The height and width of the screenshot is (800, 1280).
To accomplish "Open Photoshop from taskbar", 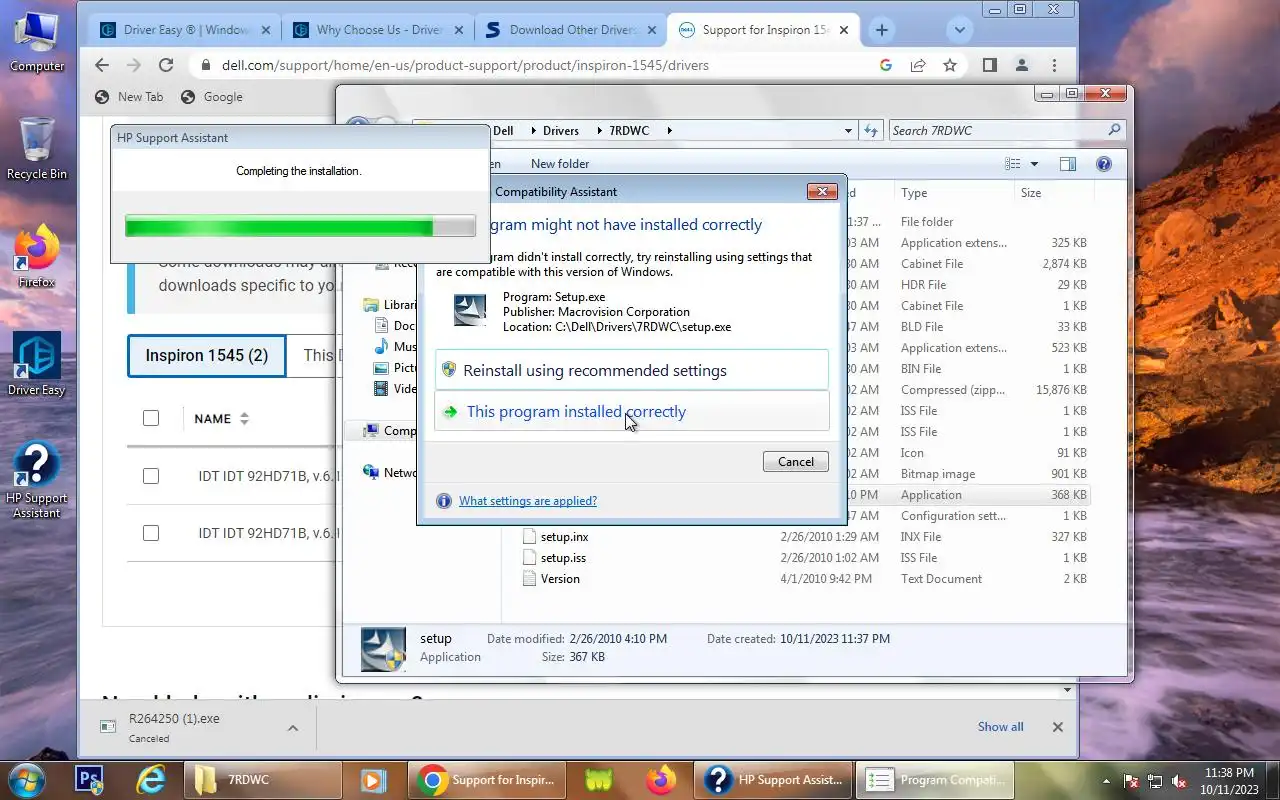I will point(91,780).
